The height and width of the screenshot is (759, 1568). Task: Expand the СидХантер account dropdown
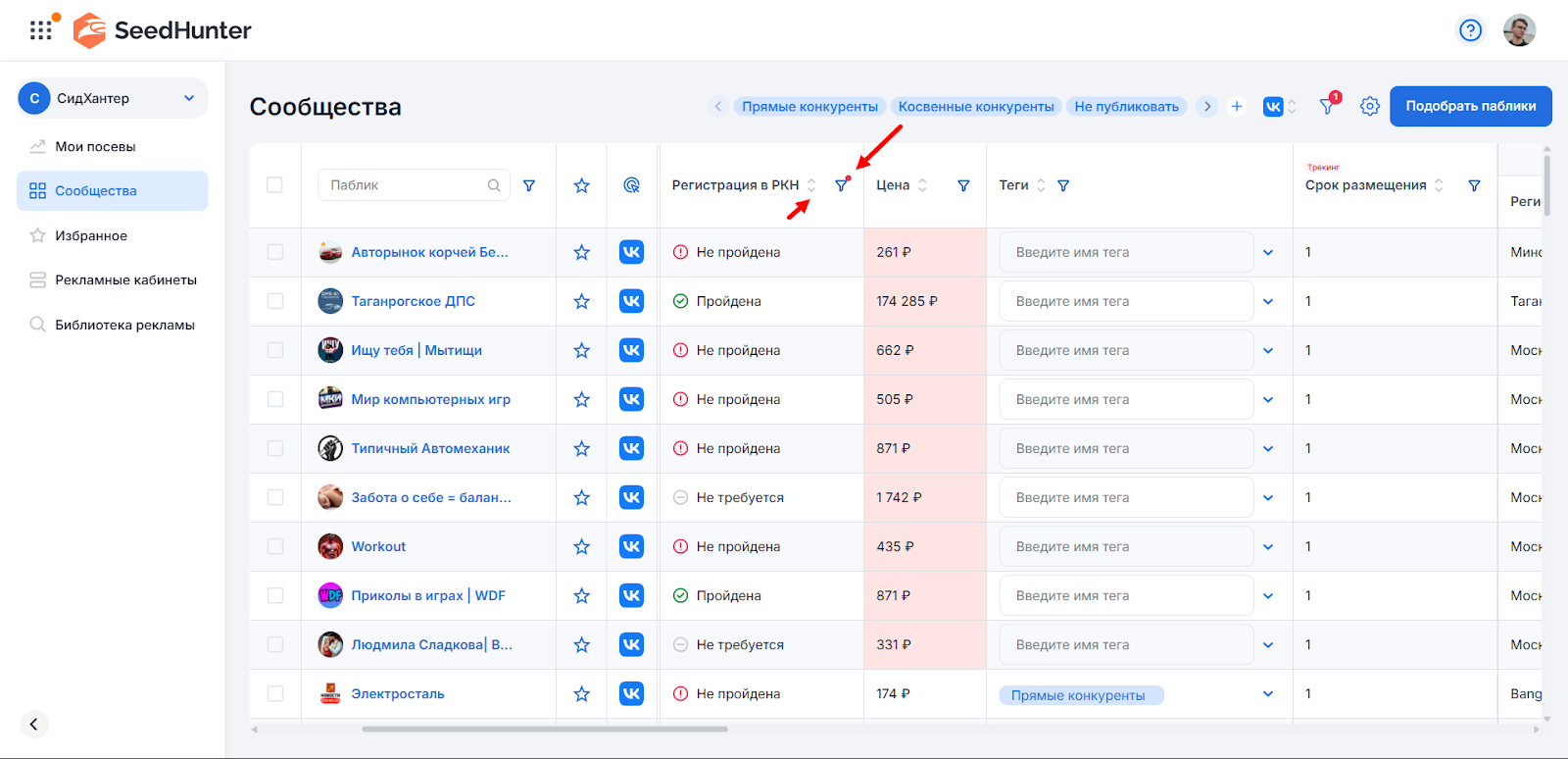[x=189, y=98]
